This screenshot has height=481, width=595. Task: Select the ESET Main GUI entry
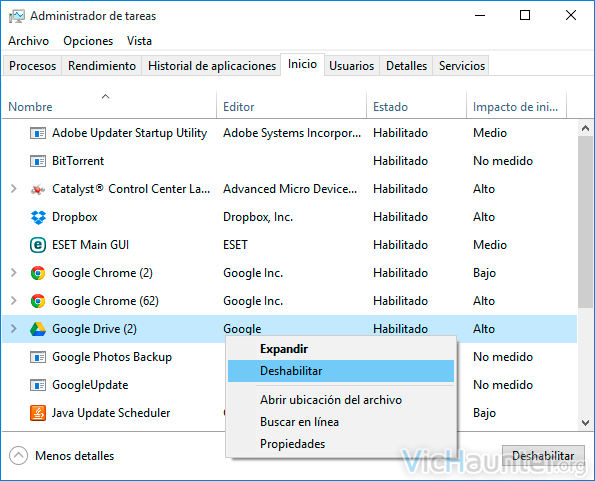point(90,245)
